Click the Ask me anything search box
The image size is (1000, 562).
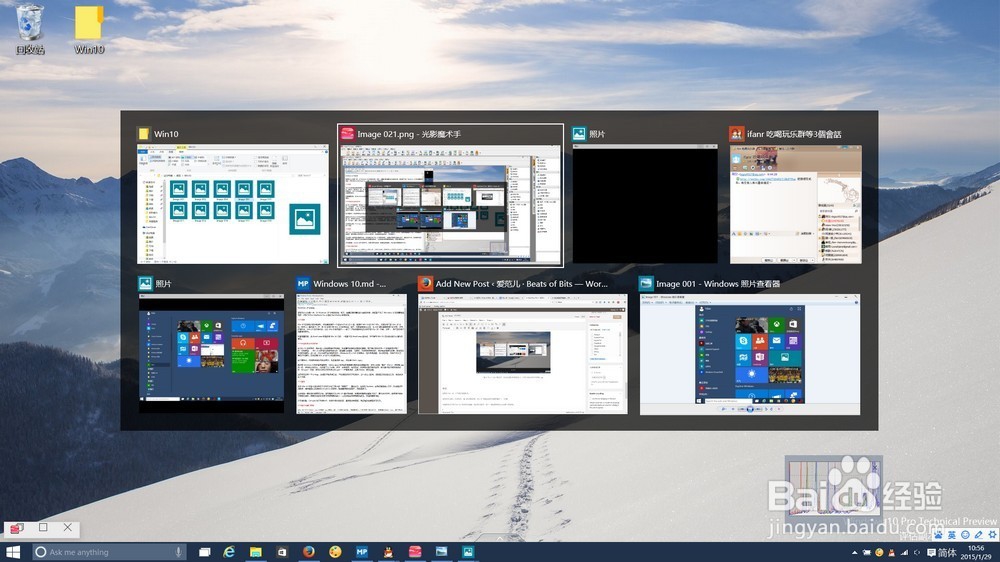tap(109, 552)
